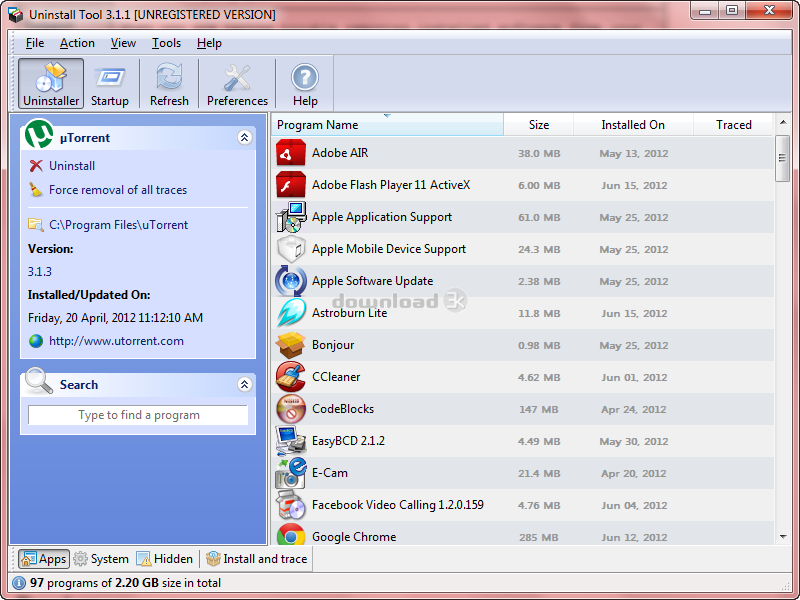
Task: Sort by the Program Name column
Action: (x=387, y=125)
